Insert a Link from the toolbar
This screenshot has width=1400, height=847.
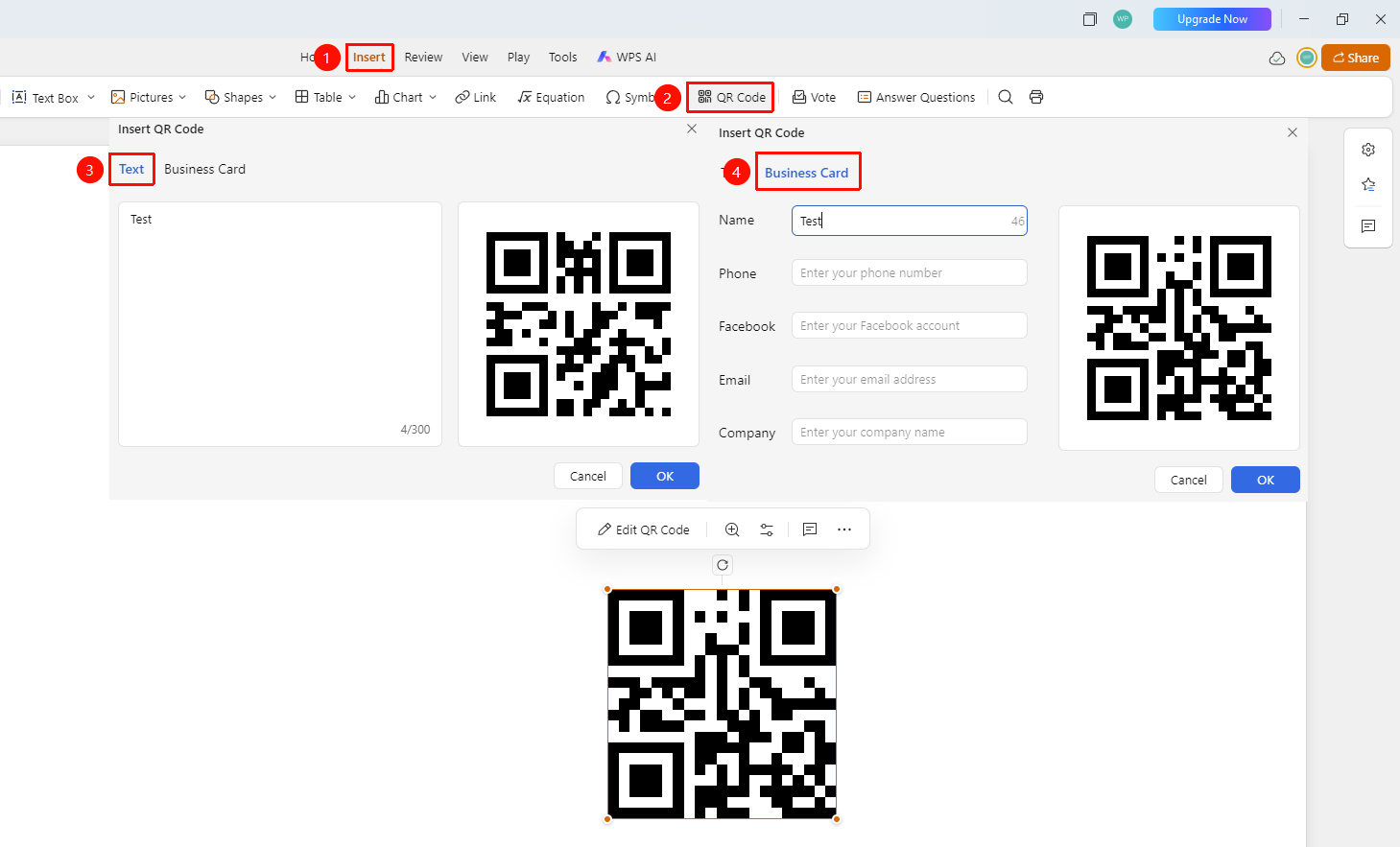[476, 98]
